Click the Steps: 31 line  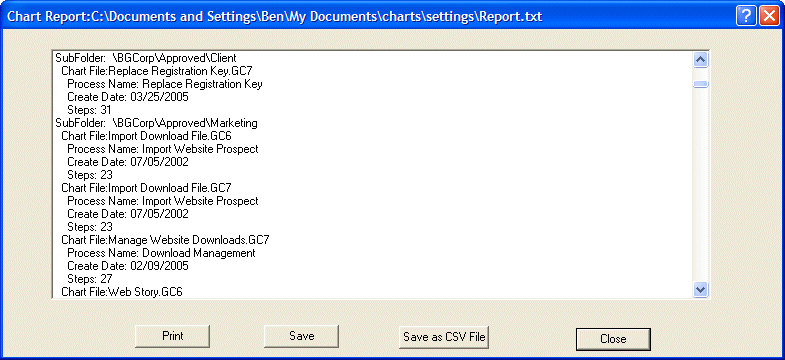pos(89,110)
